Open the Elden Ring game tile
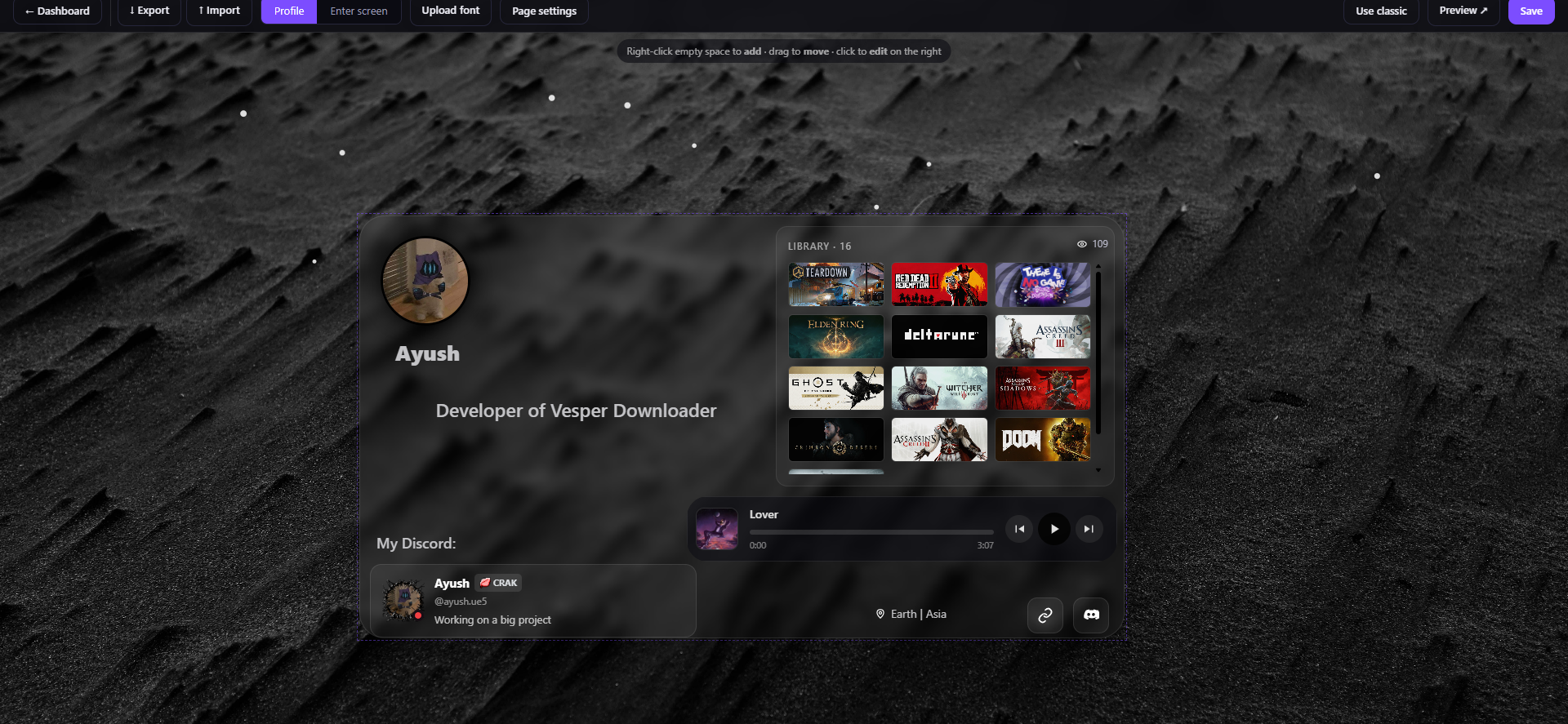Viewport: 1568px width, 724px height. [836, 336]
